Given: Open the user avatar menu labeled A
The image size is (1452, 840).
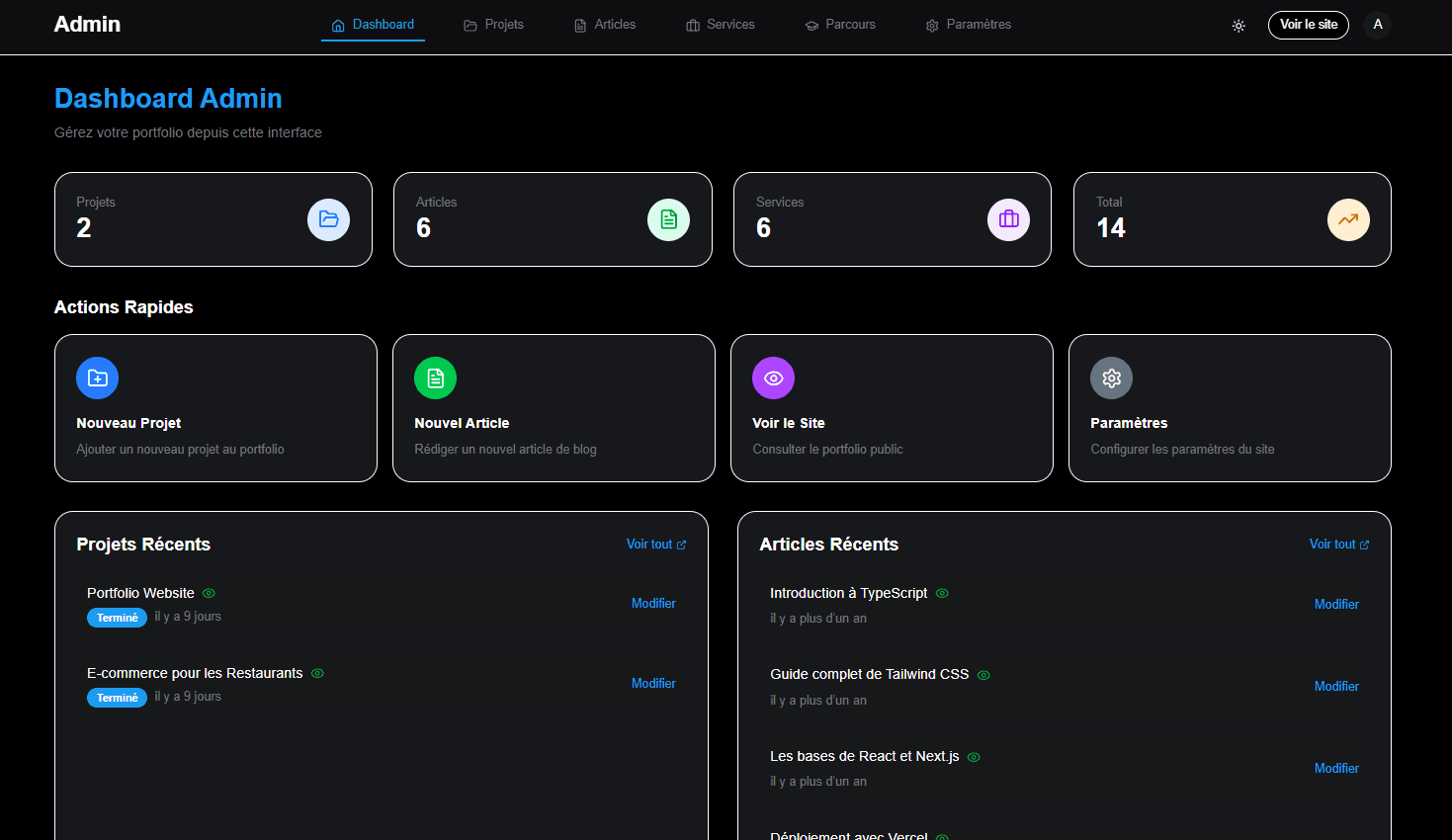Looking at the screenshot, I should [x=1378, y=25].
